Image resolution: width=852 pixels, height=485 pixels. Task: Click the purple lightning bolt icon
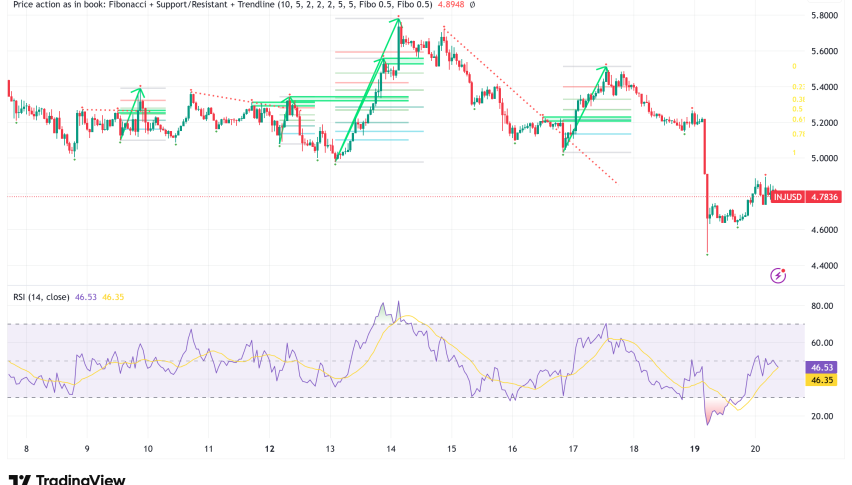(777, 274)
